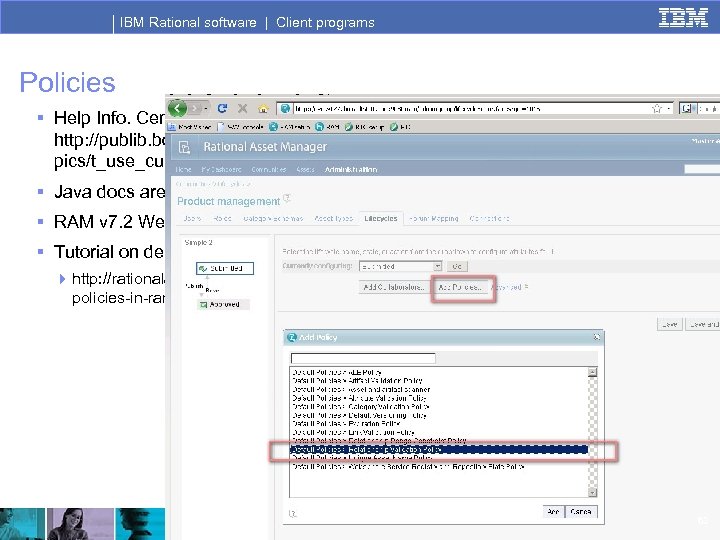Image resolution: width=720 pixels, height=540 pixels.
Task: Open the Administration menu item
Action: click(351, 169)
